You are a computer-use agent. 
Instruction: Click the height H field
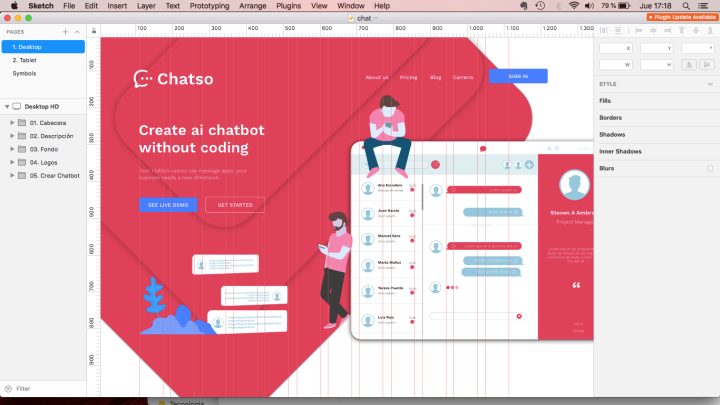[x=657, y=65]
